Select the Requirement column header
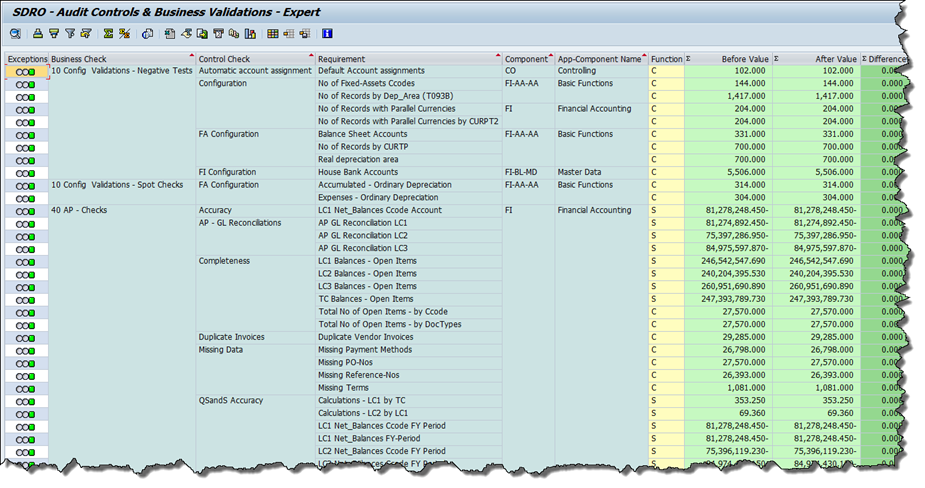Viewport: 925px width, 488px height. click(x=409, y=59)
